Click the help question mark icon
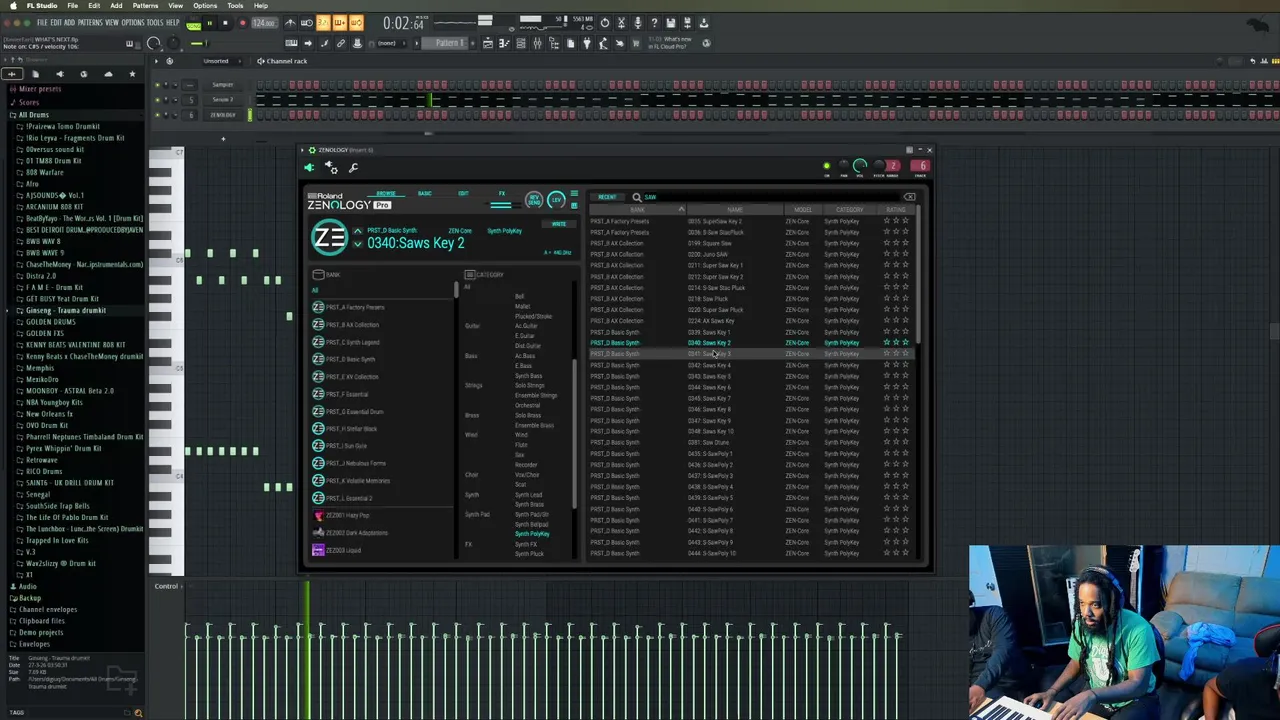This screenshot has height=720, width=1280. coord(654,22)
